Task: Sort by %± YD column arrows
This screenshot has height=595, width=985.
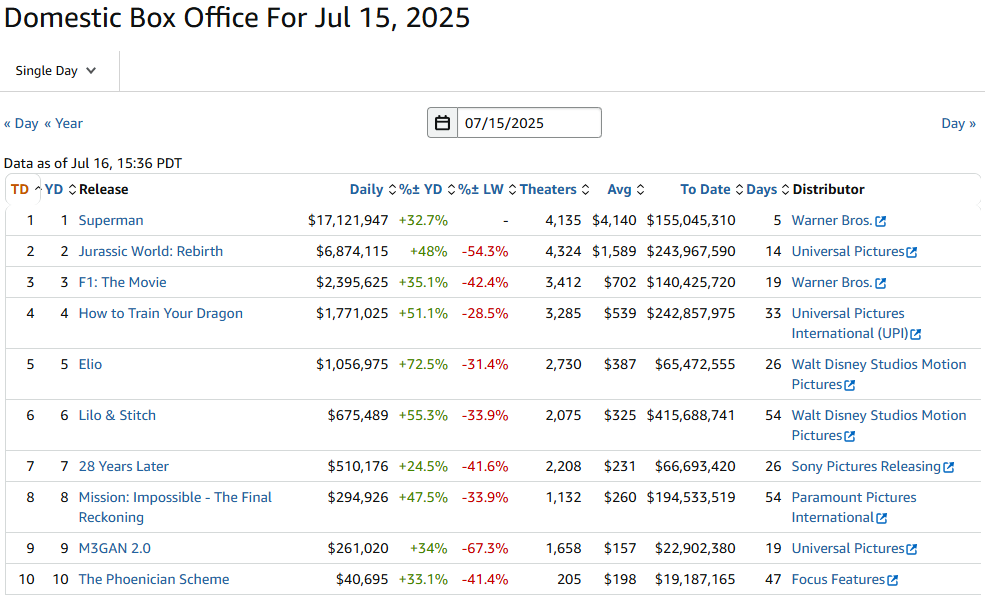Action: [x=451, y=189]
